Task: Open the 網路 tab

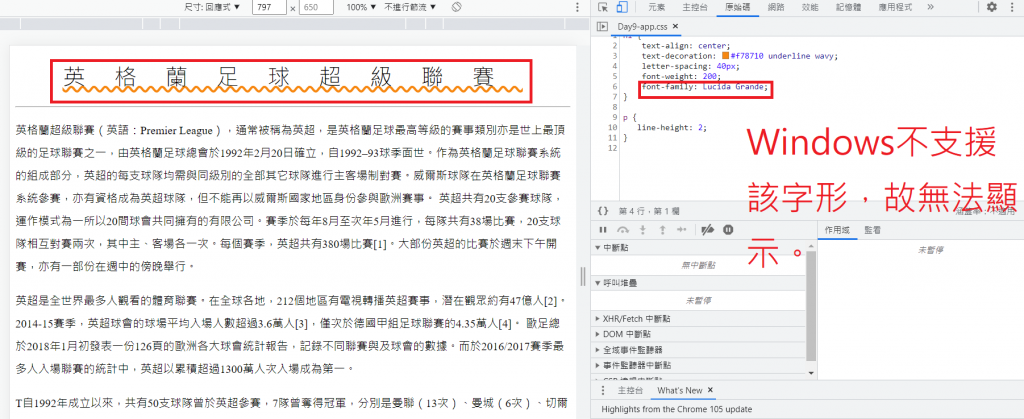Action: point(776,7)
